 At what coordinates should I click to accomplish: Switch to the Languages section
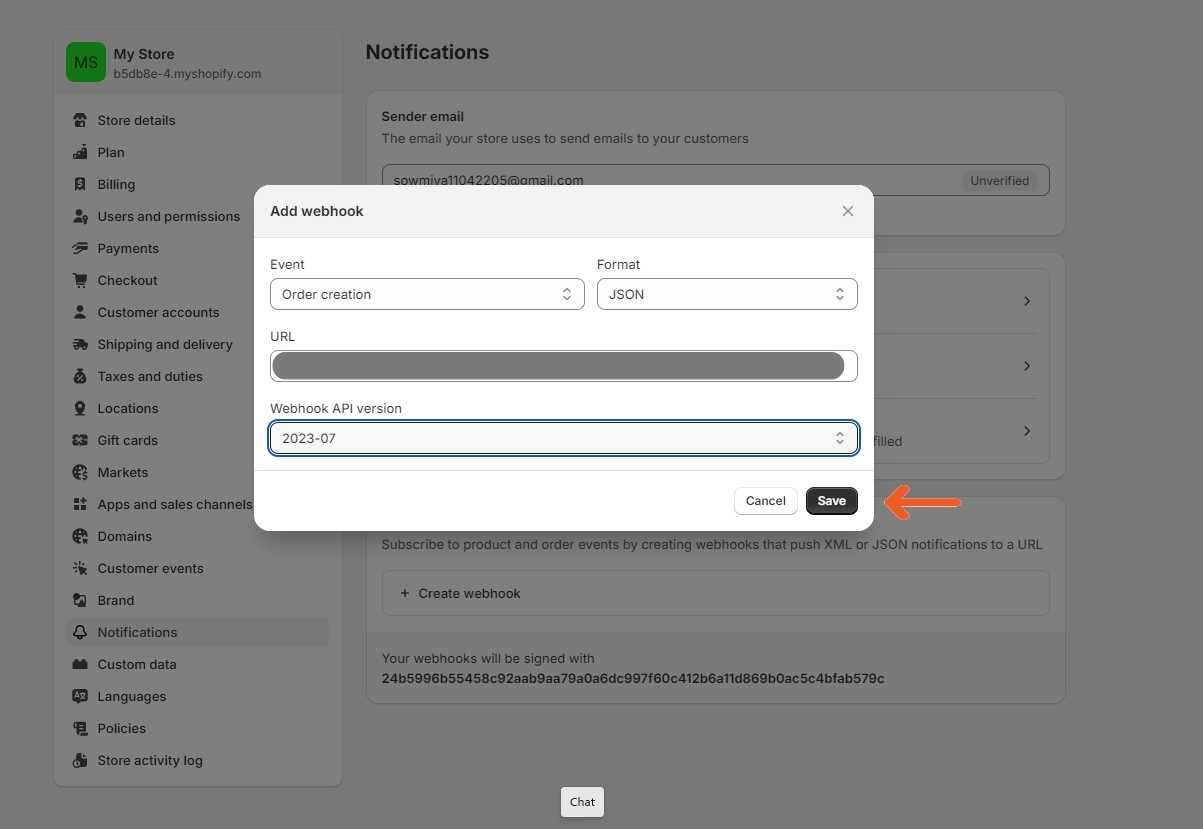[131, 696]
